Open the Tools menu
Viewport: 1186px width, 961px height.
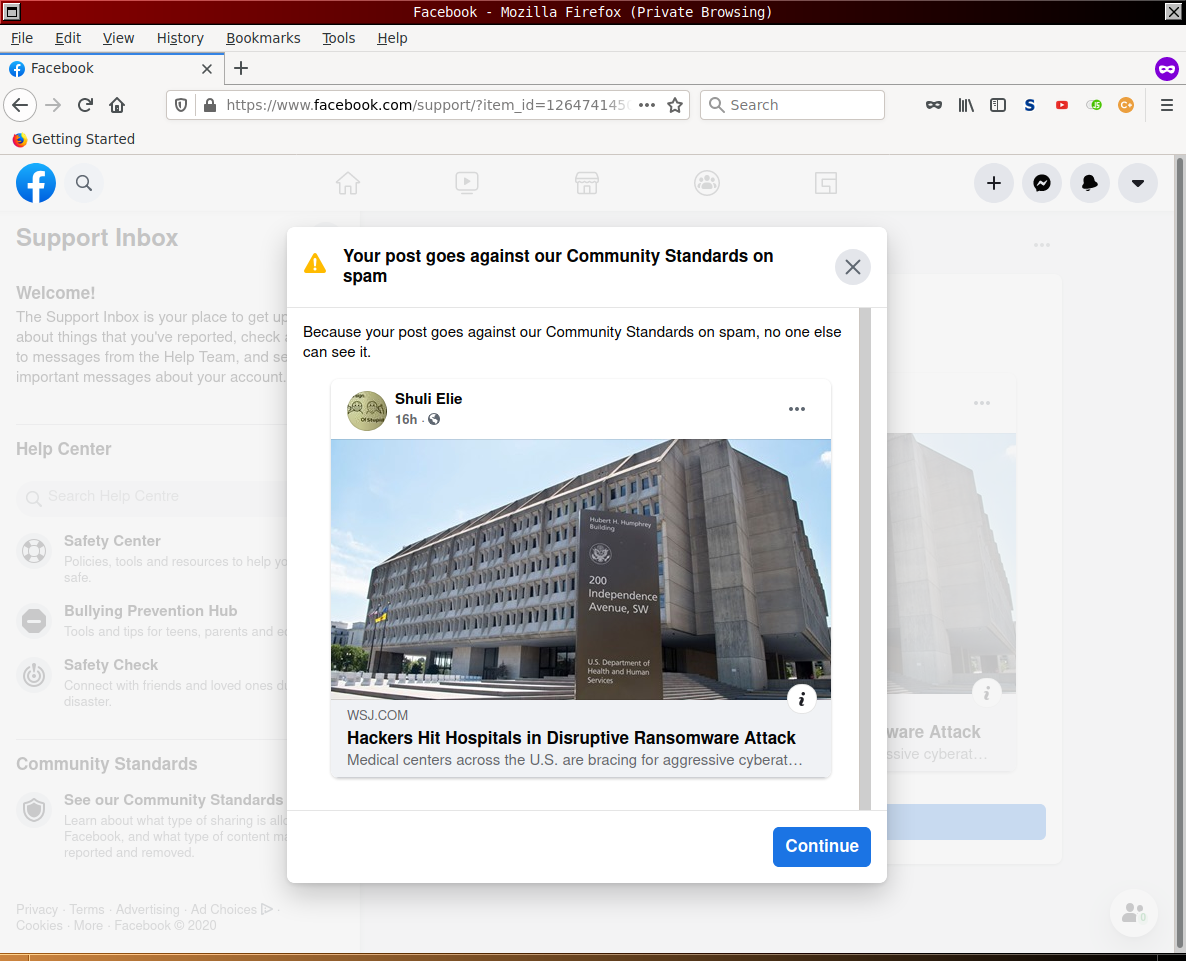click(x=338, y=38)
